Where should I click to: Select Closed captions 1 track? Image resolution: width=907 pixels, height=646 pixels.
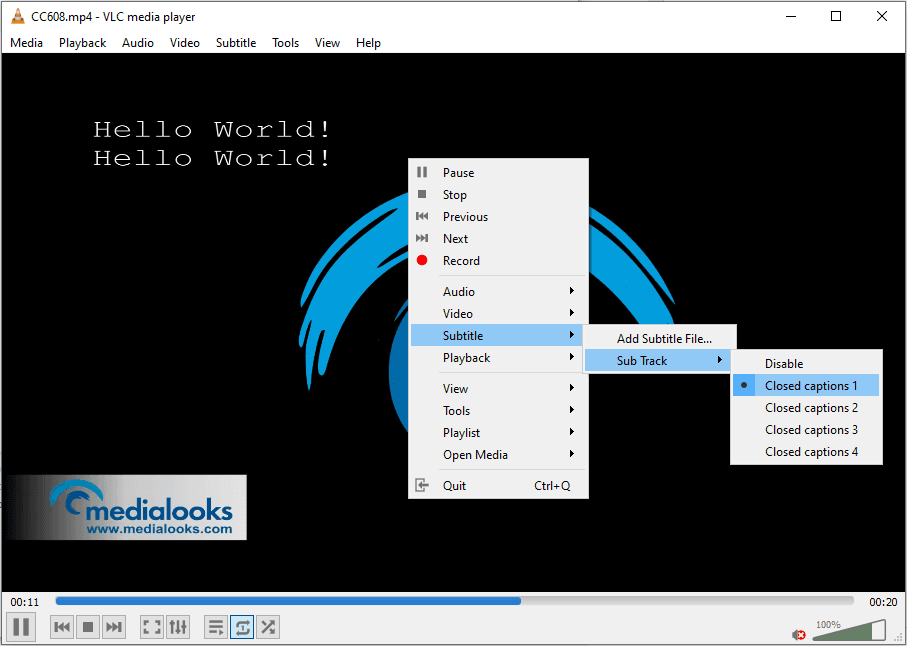pos(806,386)
